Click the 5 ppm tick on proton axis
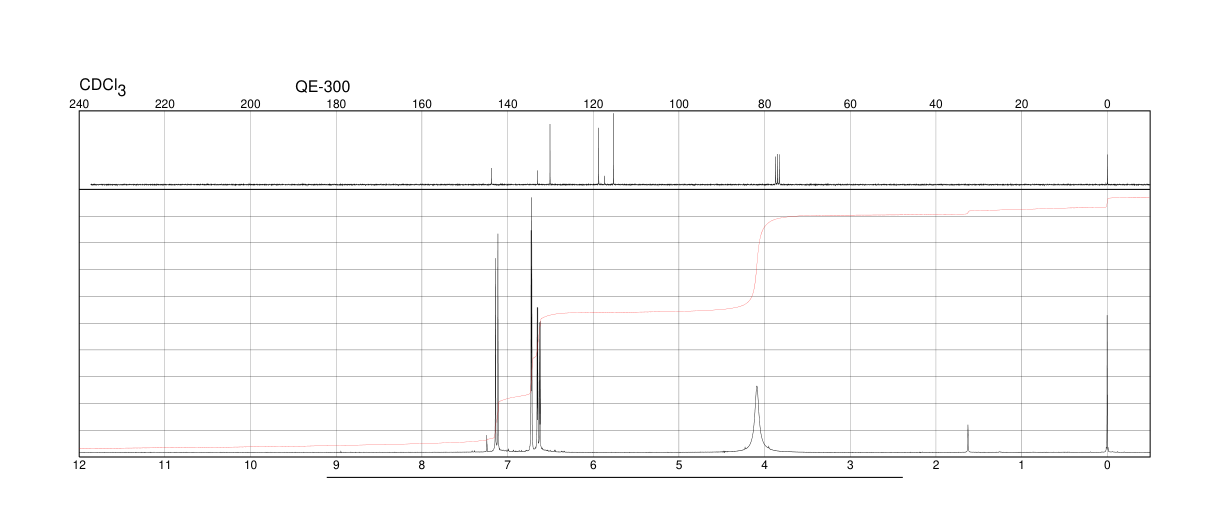The image size is (1224, 528). (679, 465)
